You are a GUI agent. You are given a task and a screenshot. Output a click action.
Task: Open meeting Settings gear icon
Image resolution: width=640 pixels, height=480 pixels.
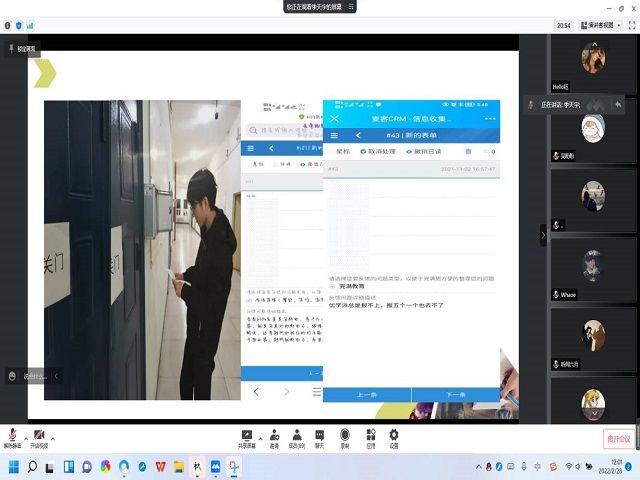point(394,439)
